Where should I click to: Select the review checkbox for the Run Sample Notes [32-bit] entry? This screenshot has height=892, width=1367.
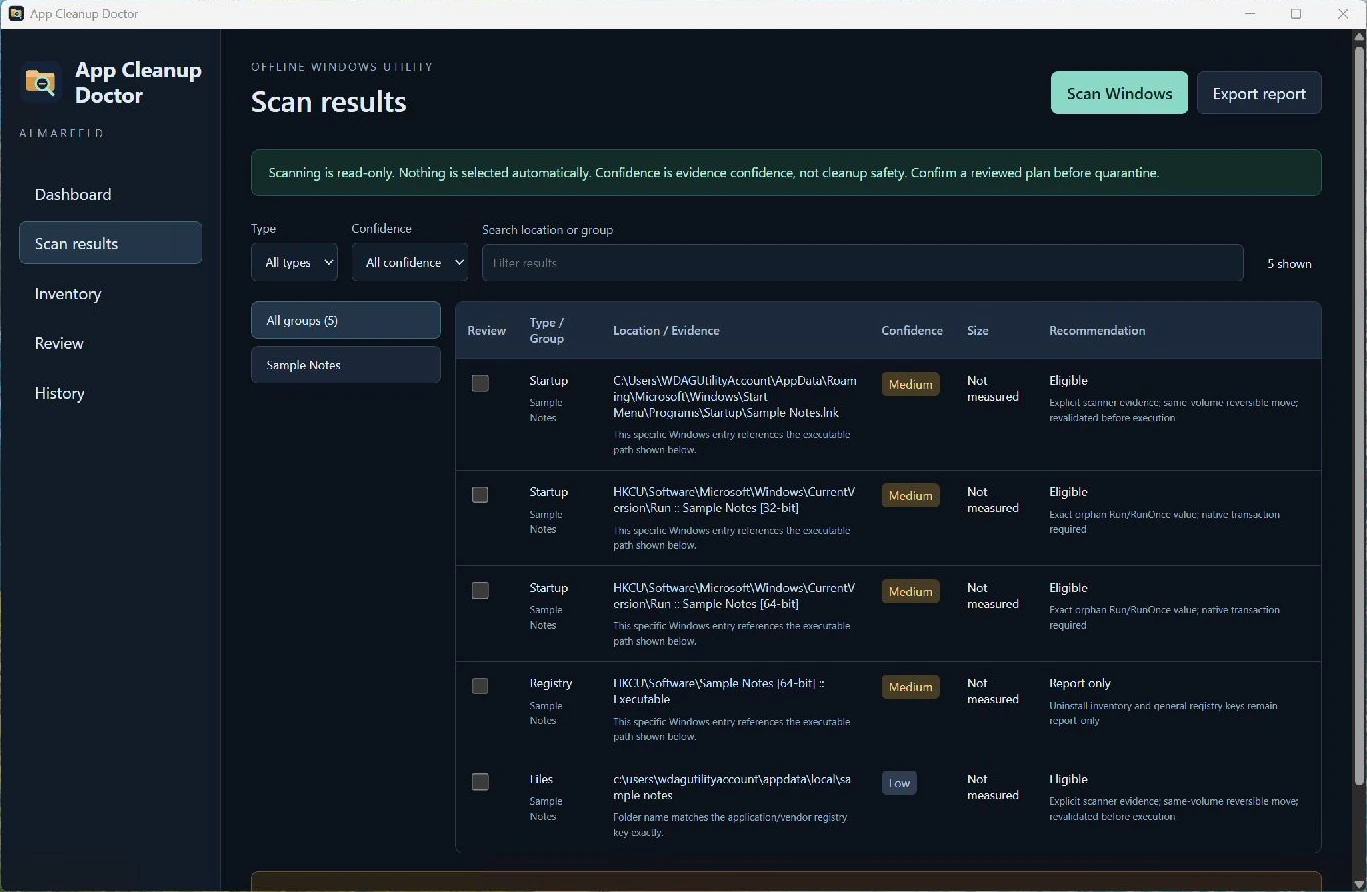click(480, 494)
